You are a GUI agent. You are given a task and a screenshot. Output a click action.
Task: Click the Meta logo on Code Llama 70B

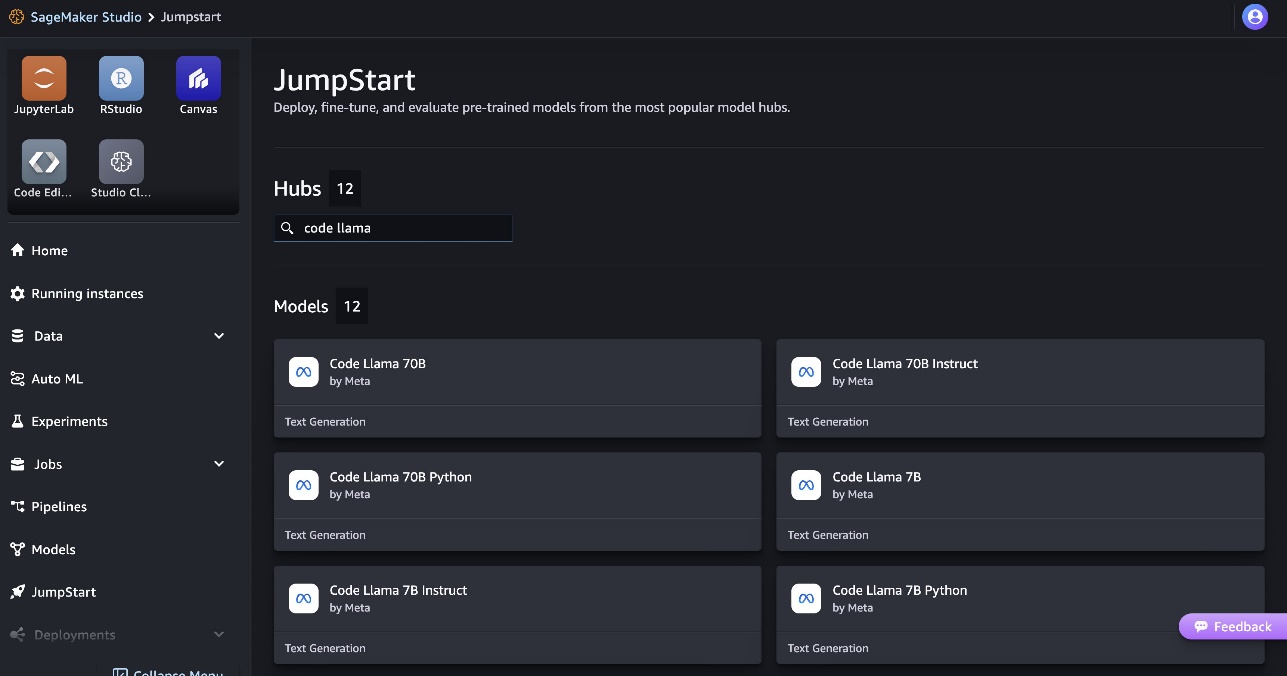(304, 372)
